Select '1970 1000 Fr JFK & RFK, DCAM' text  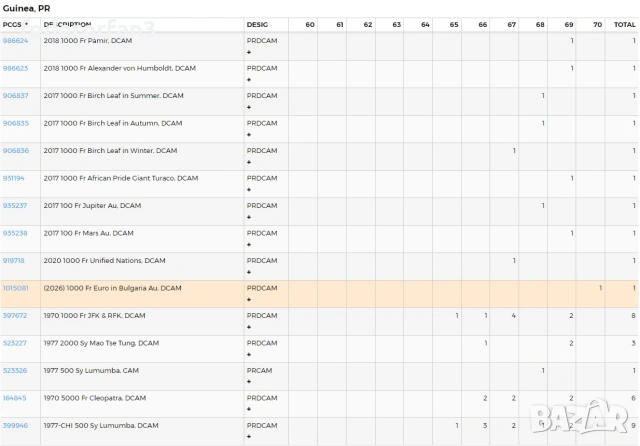(x=94, y=315)
